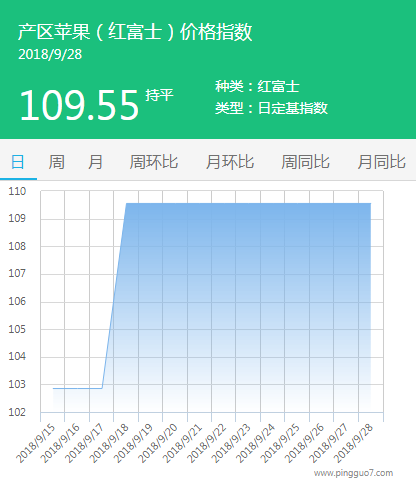Select the 日 daily tab
Image resolution: width=416 pixels, height=484 pixels.
(x=18, y=162)
